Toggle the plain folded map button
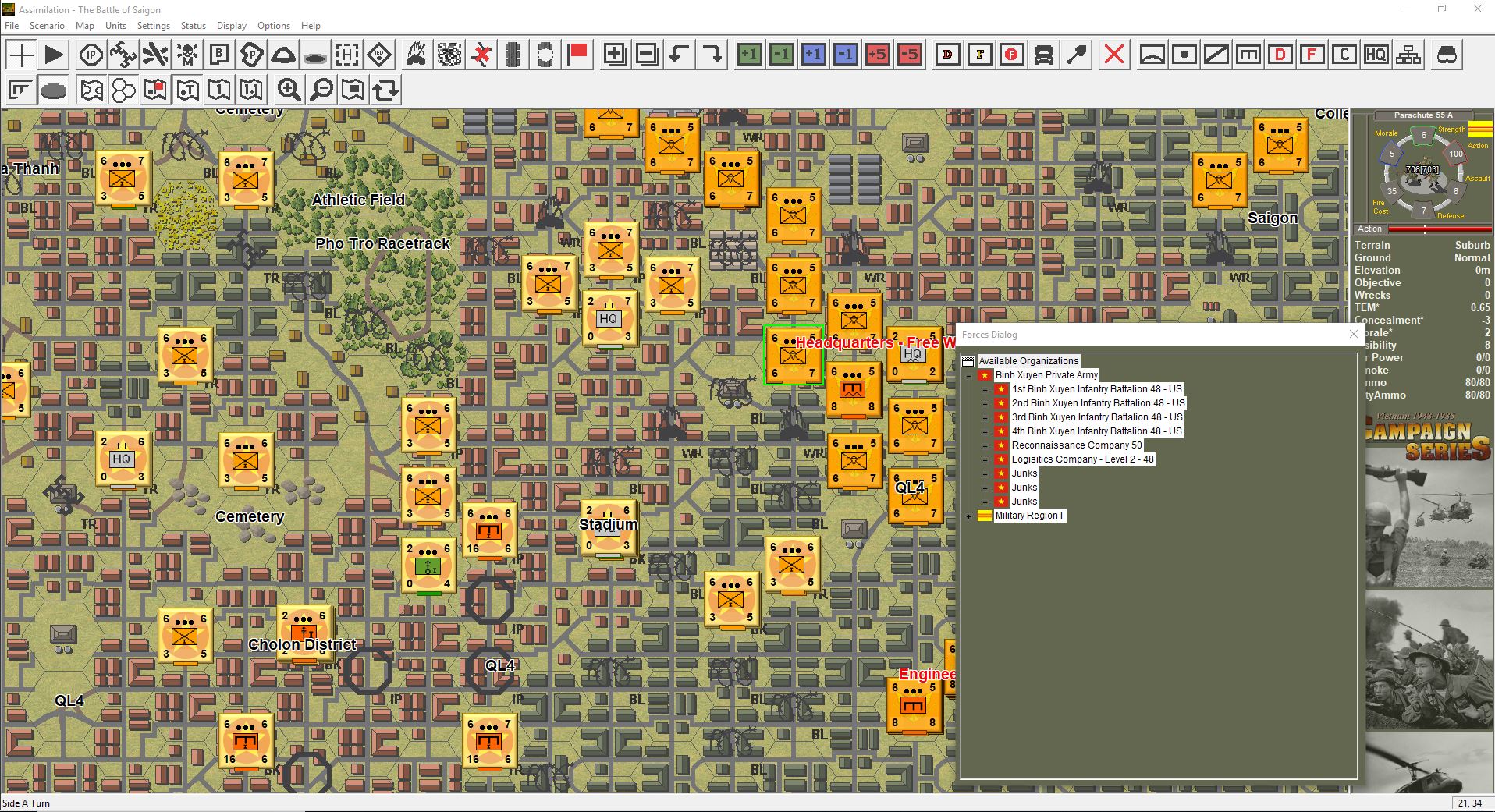The image size is (1495, 812). 91,90
